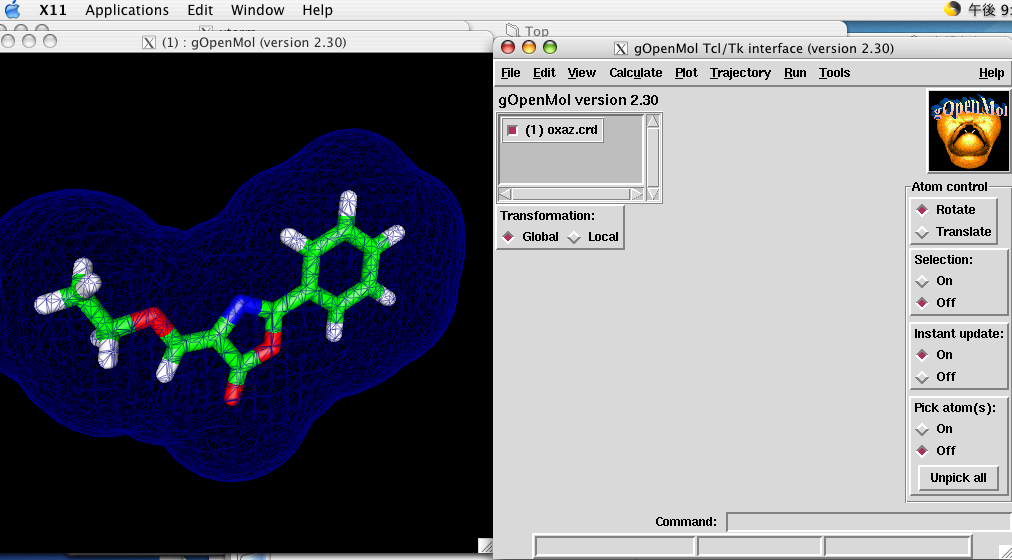Click the gOpenMol logo image
The height and width of the screenshot is (560, 1012).
pyautogui.click(x=969, y=131)
